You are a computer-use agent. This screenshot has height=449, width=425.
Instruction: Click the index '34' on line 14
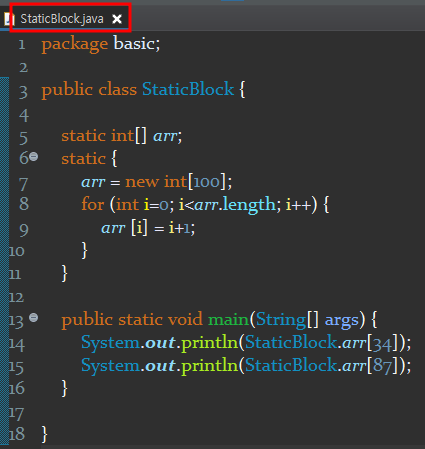pyautogui.click(x=382, y=344)
